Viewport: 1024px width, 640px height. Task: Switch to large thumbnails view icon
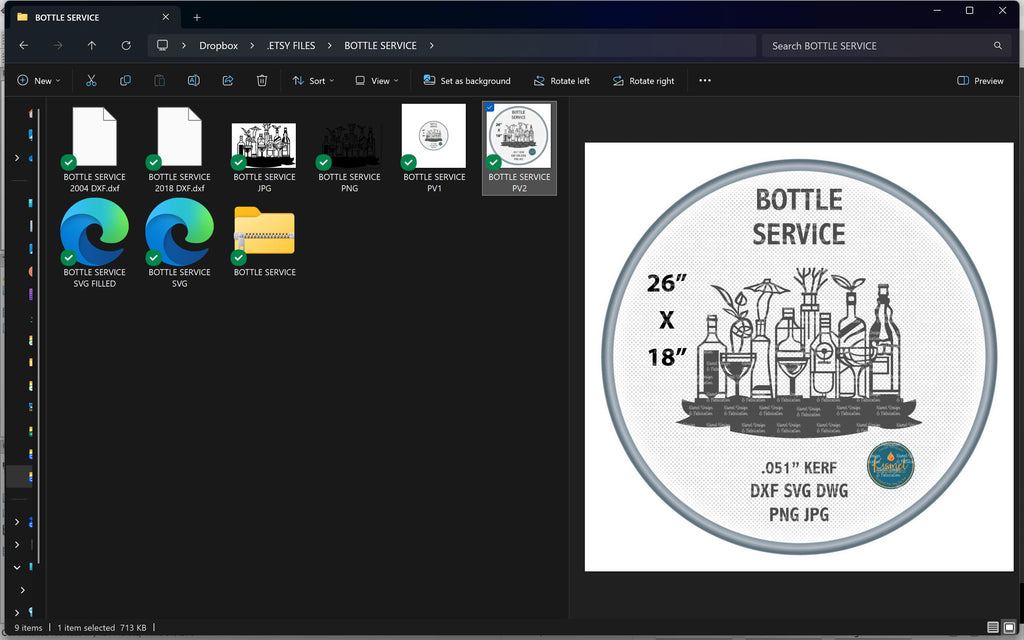pyautogui.click(x=1009, y=628)
